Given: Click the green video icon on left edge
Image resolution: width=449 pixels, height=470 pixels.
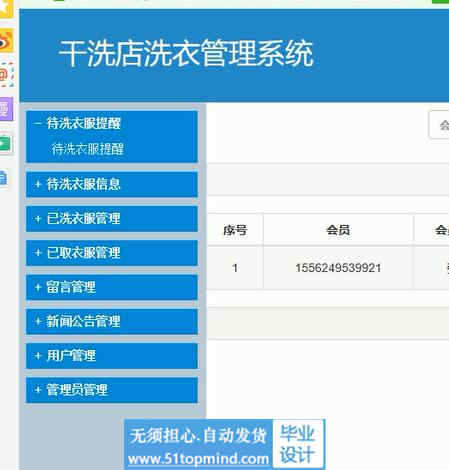Looking at the screenshot, I should tap(6, 144).
